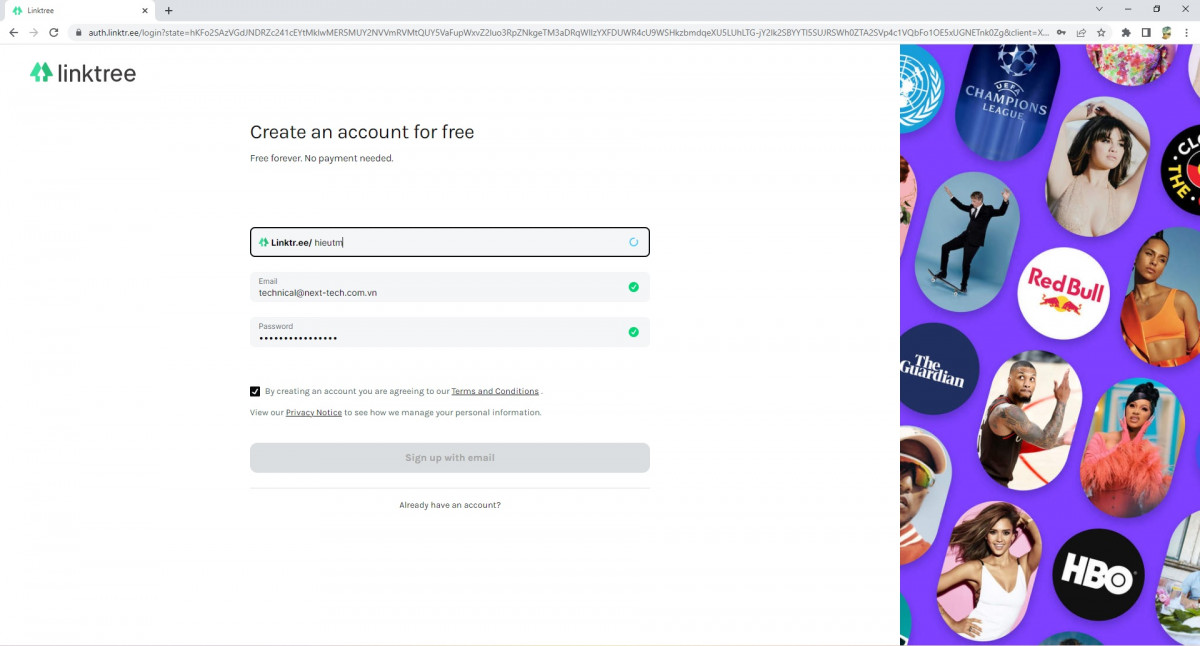Click 'Free forever. No payment needed.' text
1200x646 pixels.
tap(322, 158)
